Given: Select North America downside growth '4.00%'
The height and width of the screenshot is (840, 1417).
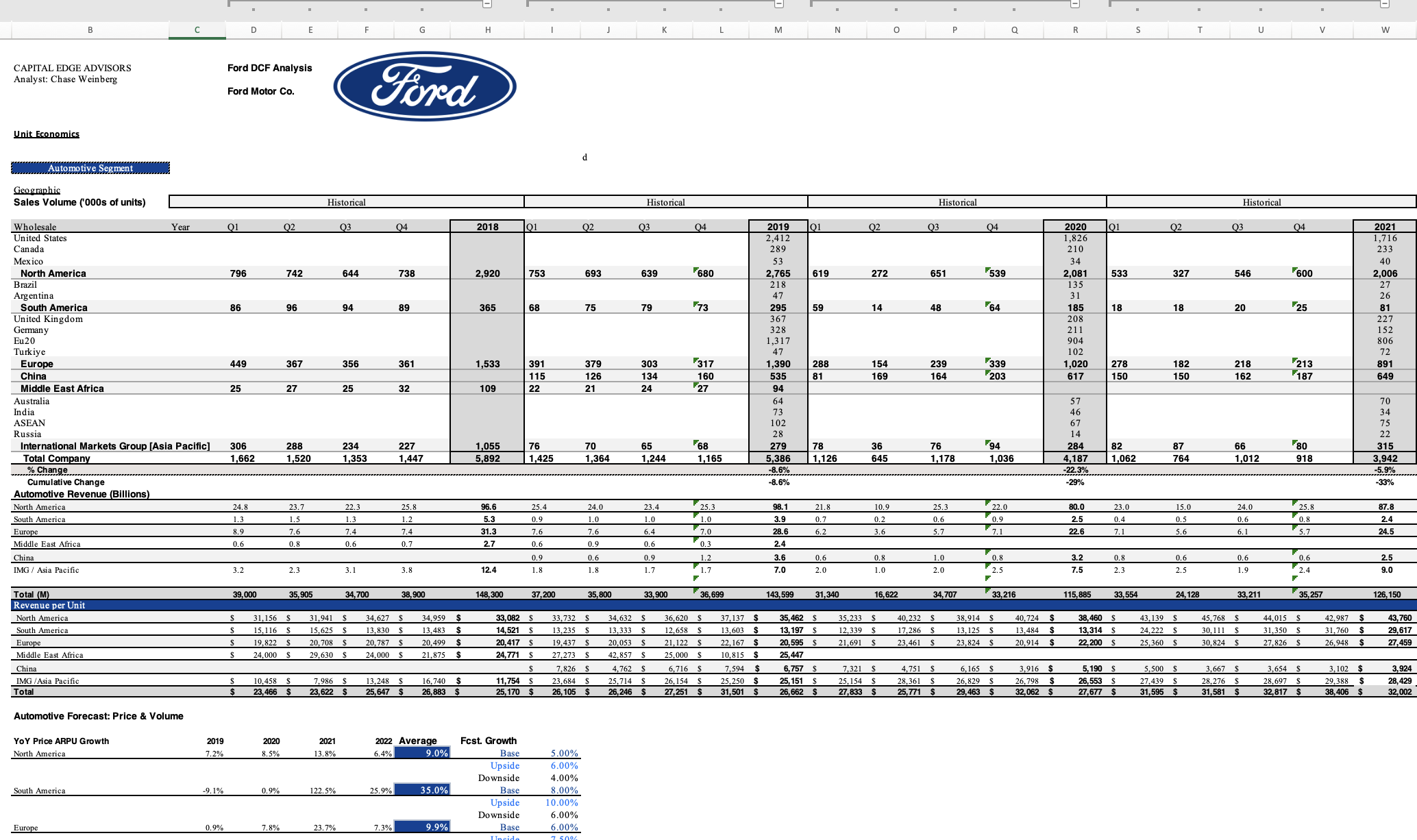Looking at the screenshot, I should tap(565, 778).
